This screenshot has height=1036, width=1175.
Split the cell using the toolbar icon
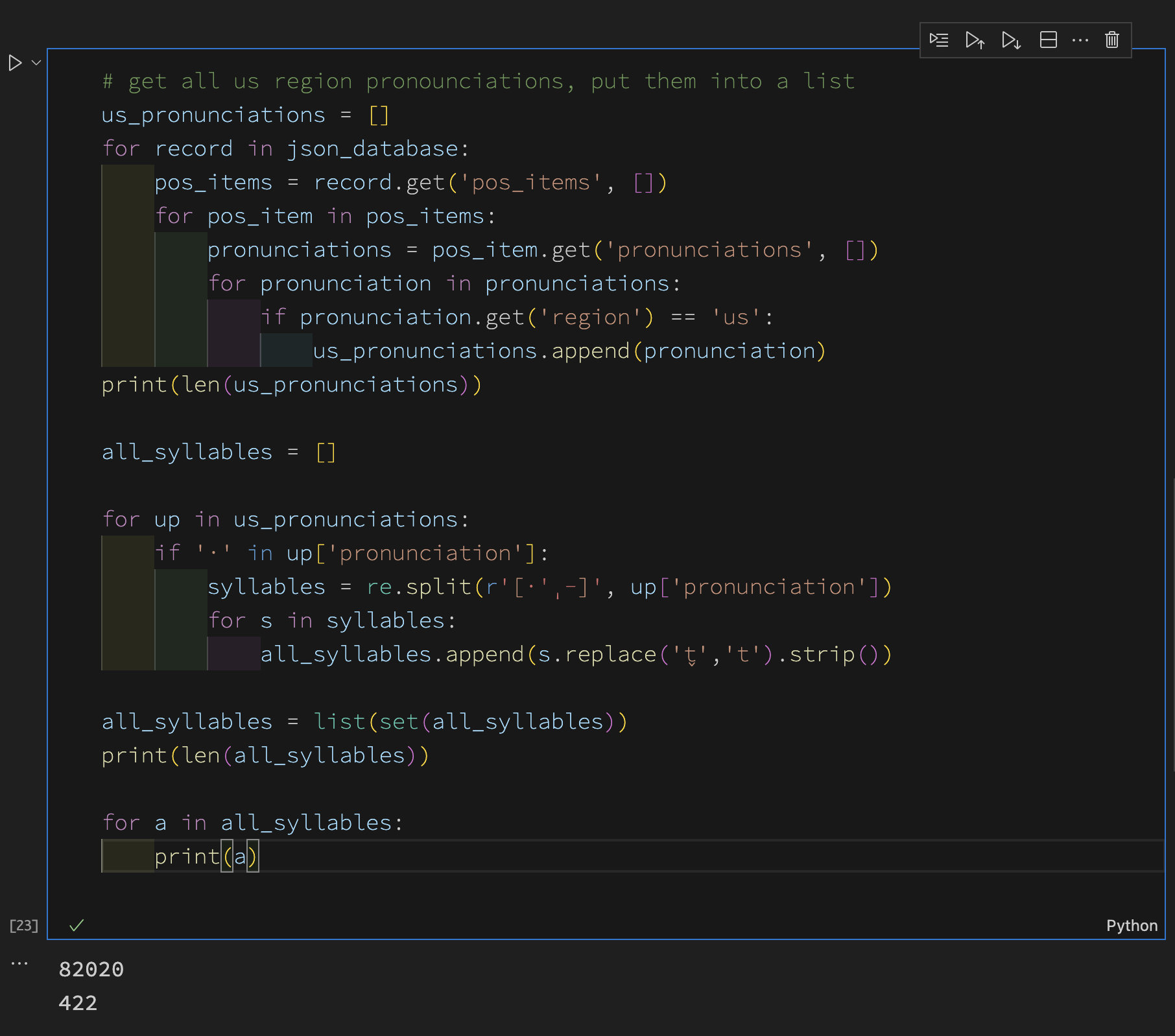[1048, 40]
